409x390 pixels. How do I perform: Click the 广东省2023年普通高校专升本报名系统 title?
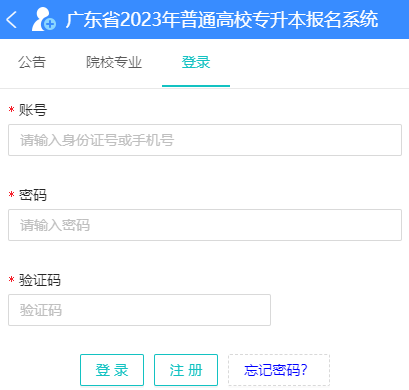coord(222,20)
